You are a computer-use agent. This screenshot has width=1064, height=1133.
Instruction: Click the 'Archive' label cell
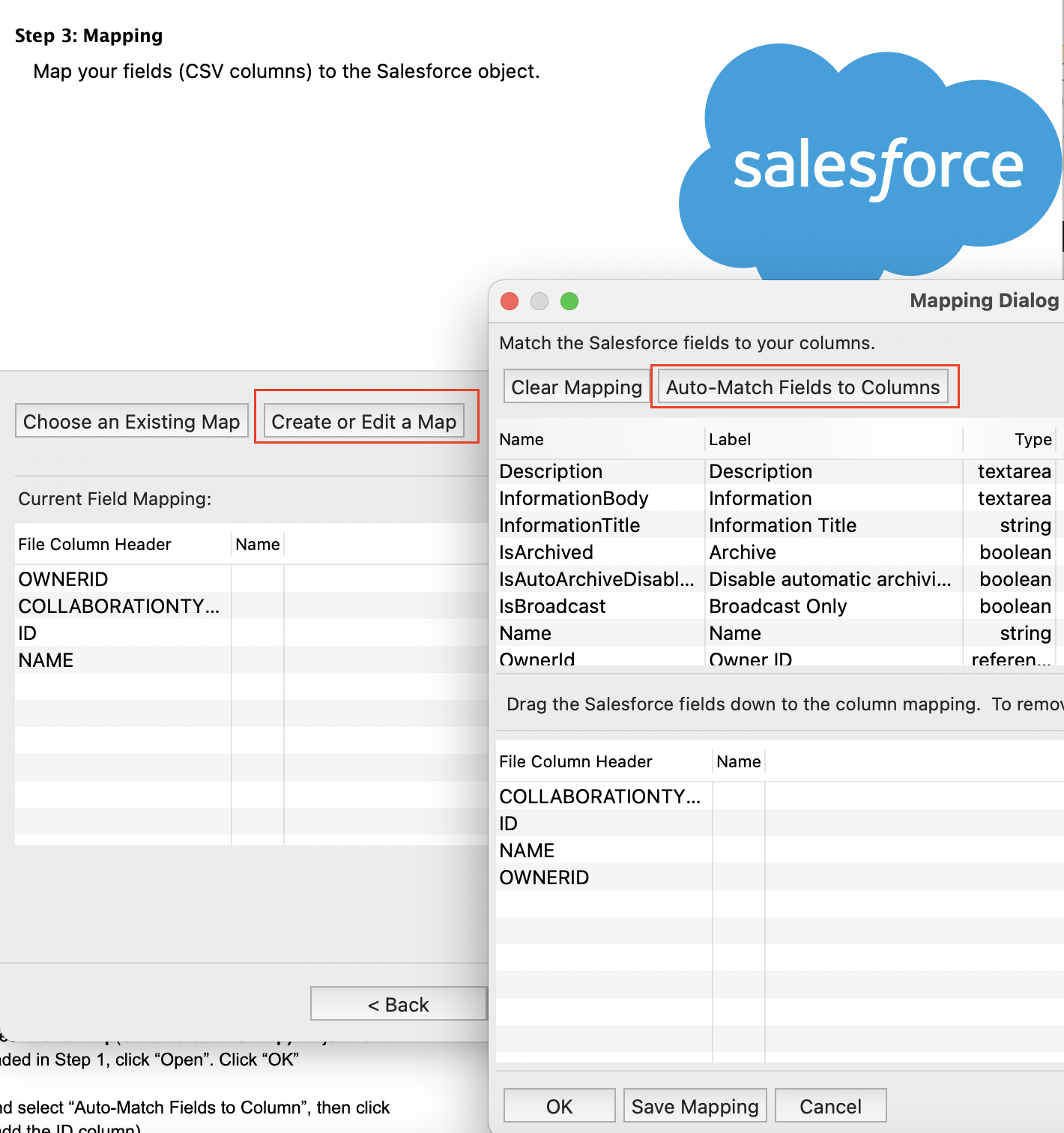834,552
